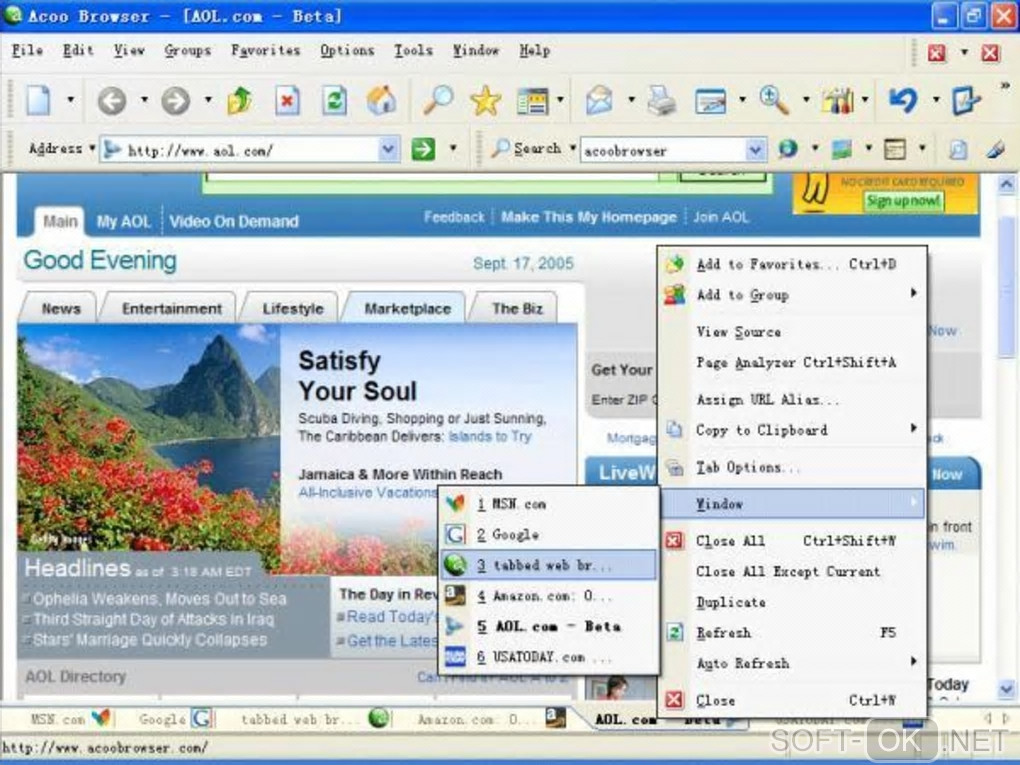Choose Close All Except Current
This screenshot has width=1020, height=765.
click(793, 572)
